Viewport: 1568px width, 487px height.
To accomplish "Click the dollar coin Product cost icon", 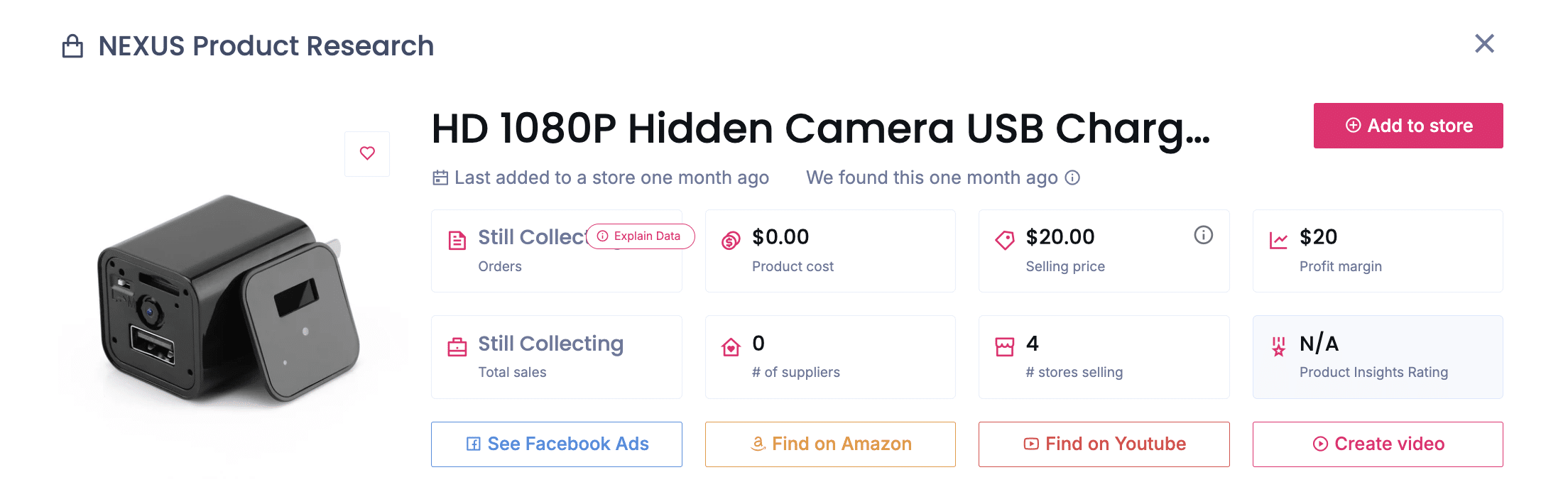I will [729, 241].
